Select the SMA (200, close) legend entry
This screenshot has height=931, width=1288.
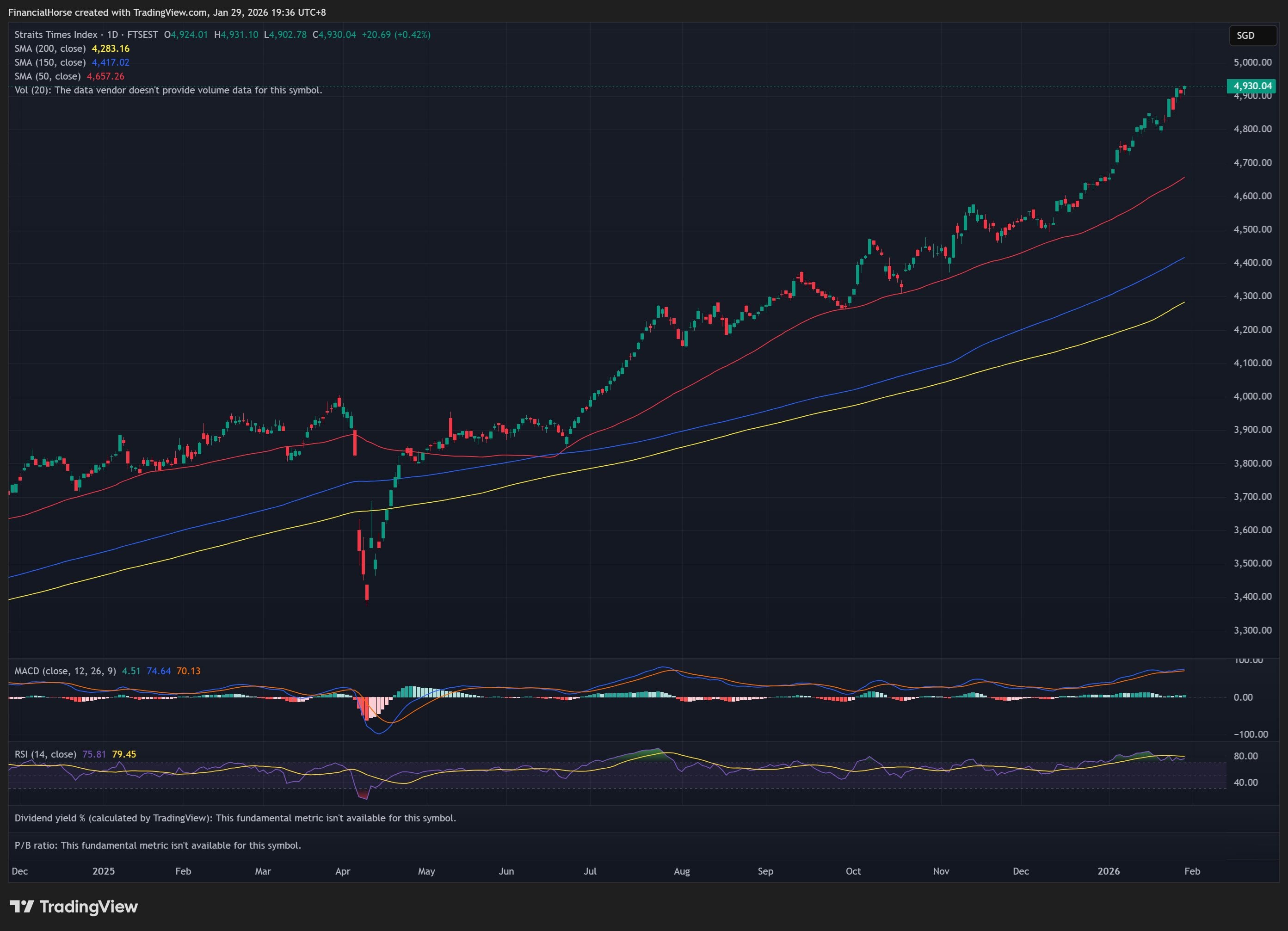coord(50,49)
